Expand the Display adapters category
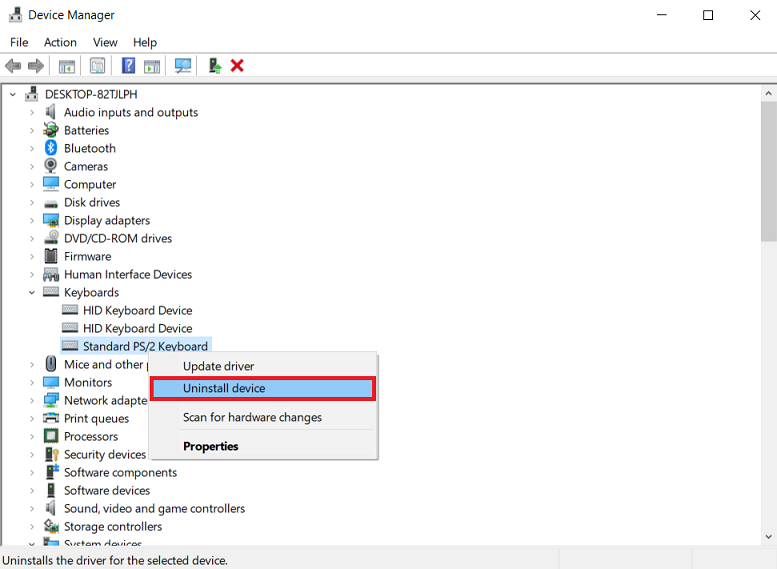Viewport: 777px width, 569px height. coord(32,221)
